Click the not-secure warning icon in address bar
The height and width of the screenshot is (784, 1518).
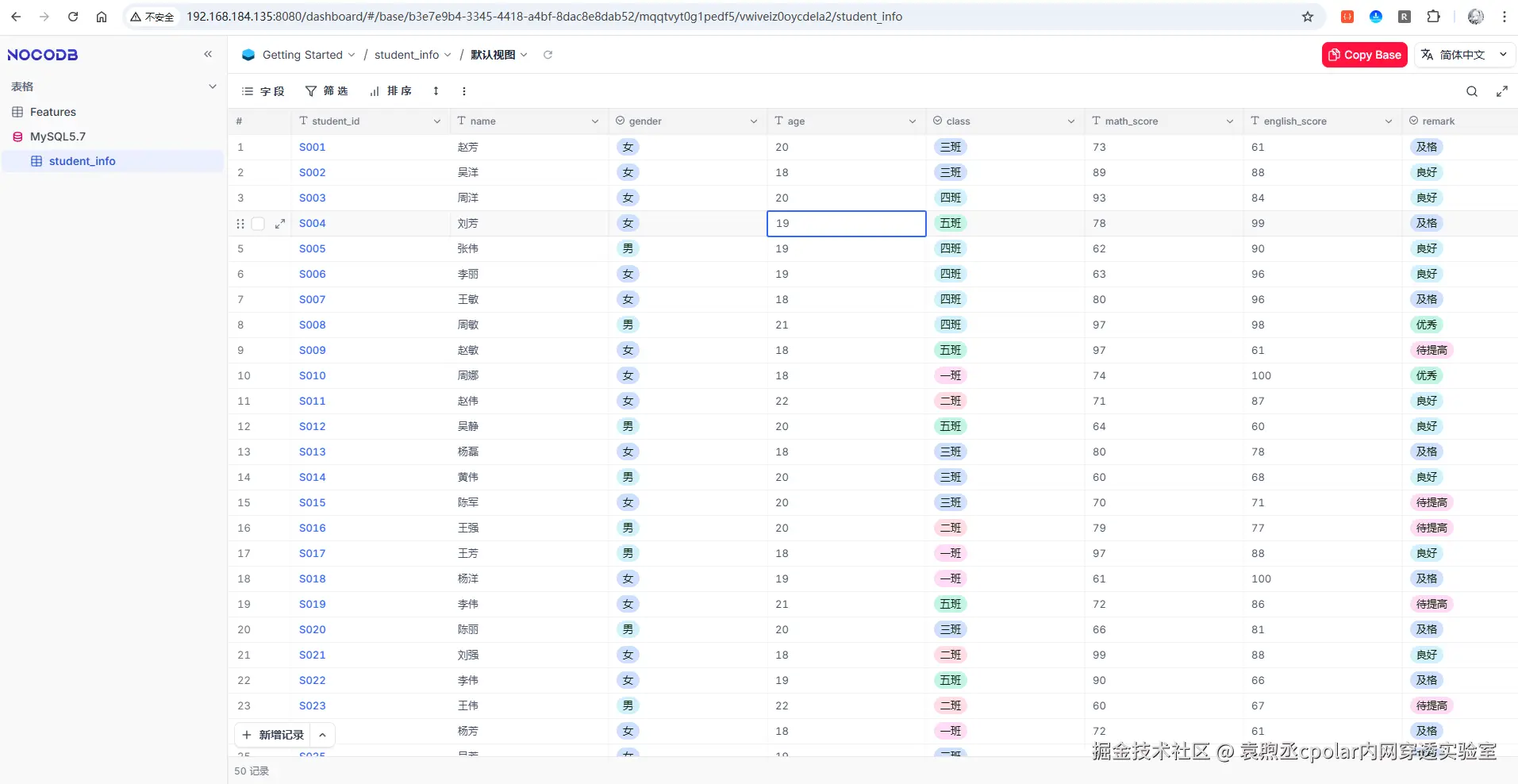coord(136,17)
